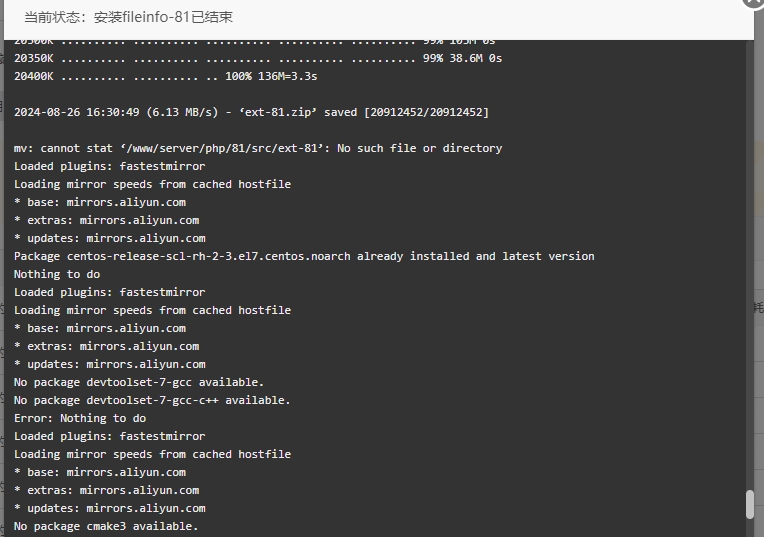Click the 2024-08-26 16:30:49 timestamp

pyautogui.click(x=76, y=113)
